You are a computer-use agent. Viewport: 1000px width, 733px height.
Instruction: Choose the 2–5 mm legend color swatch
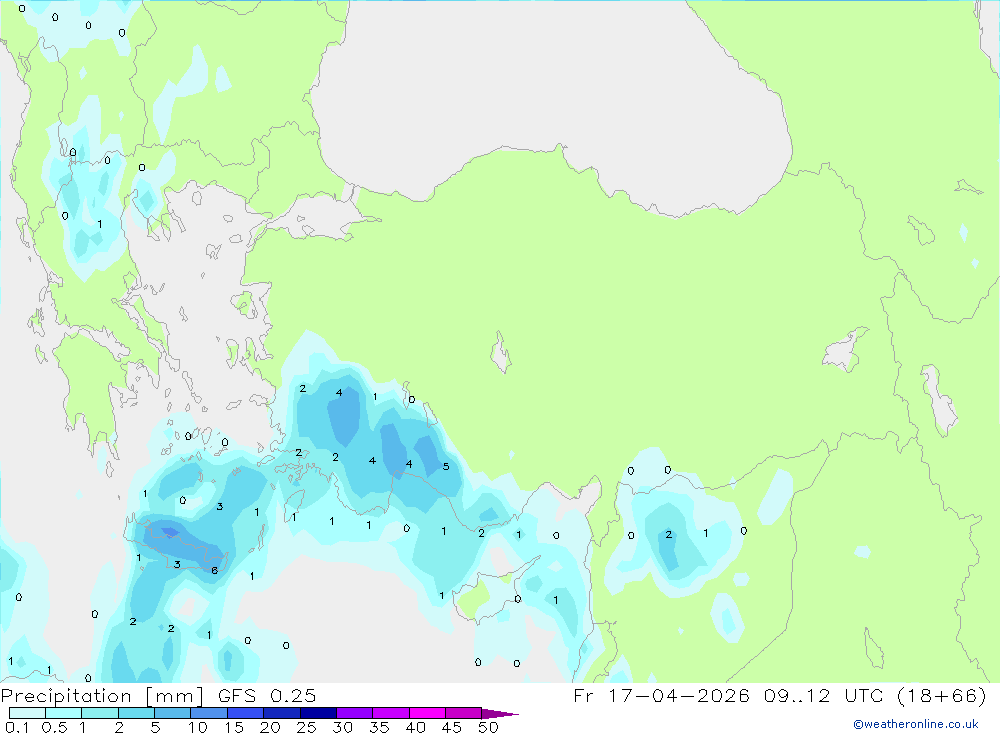[x=136, y=713]
